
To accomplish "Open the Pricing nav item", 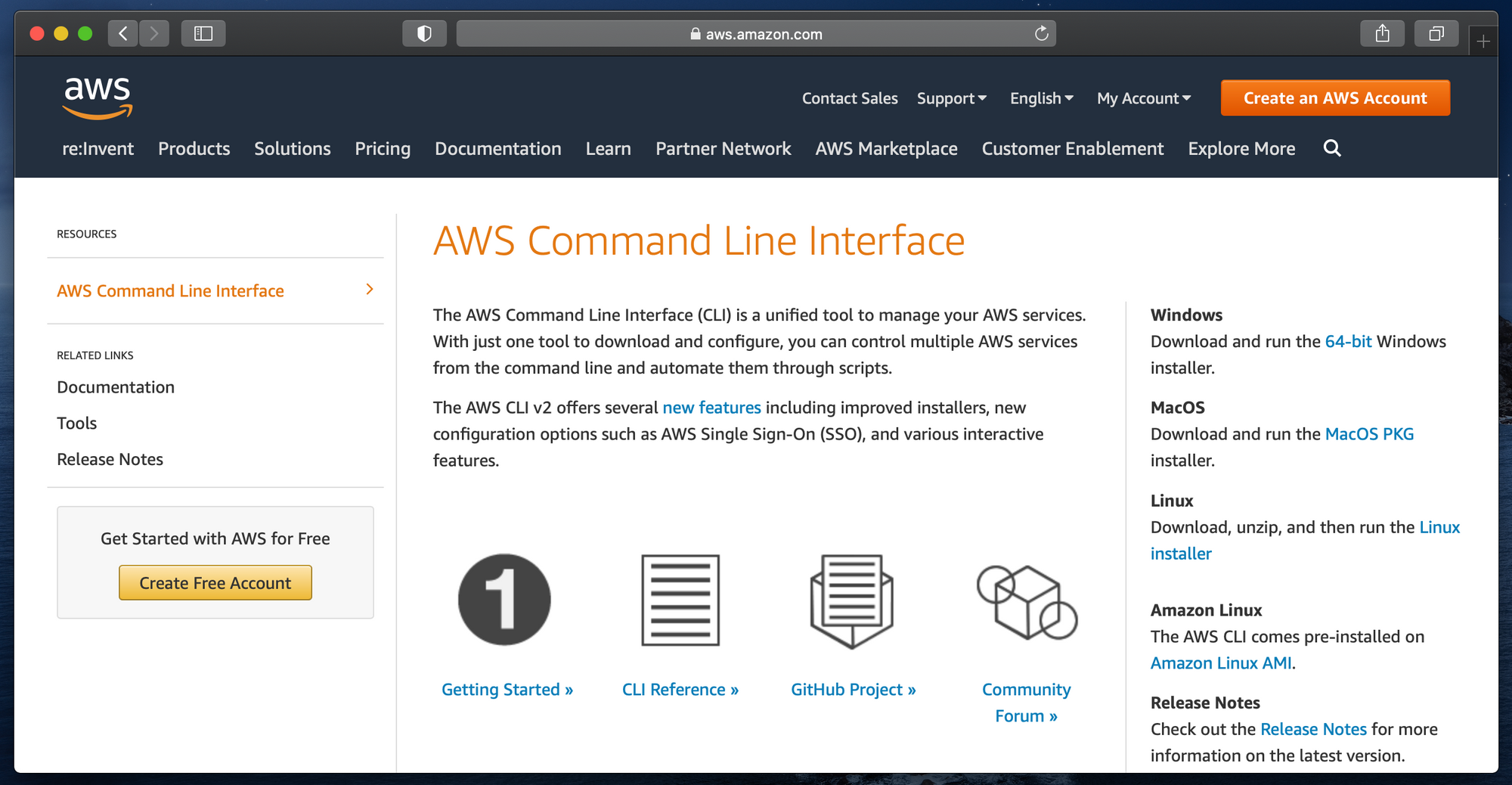I will coord(383,149).
